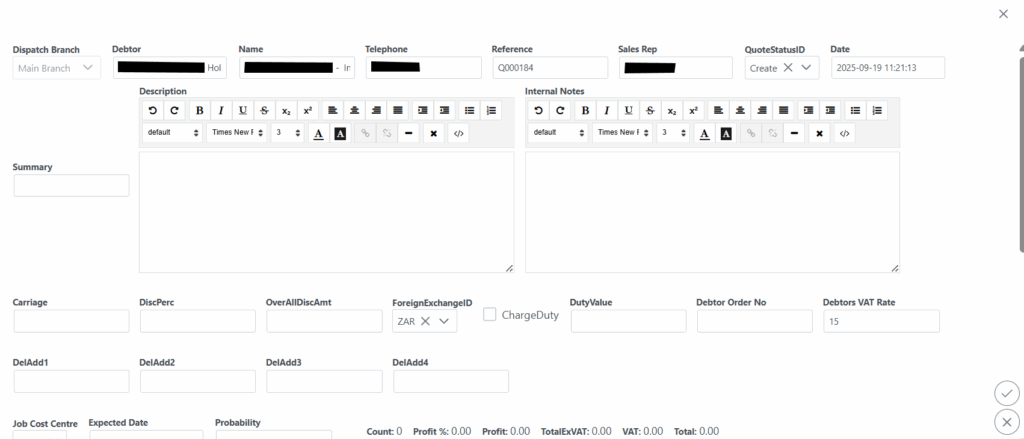Expand the ForeignExchangeID currency dropdown arrow
This screenshot has height=439, width=1024.
click(445, 321)
